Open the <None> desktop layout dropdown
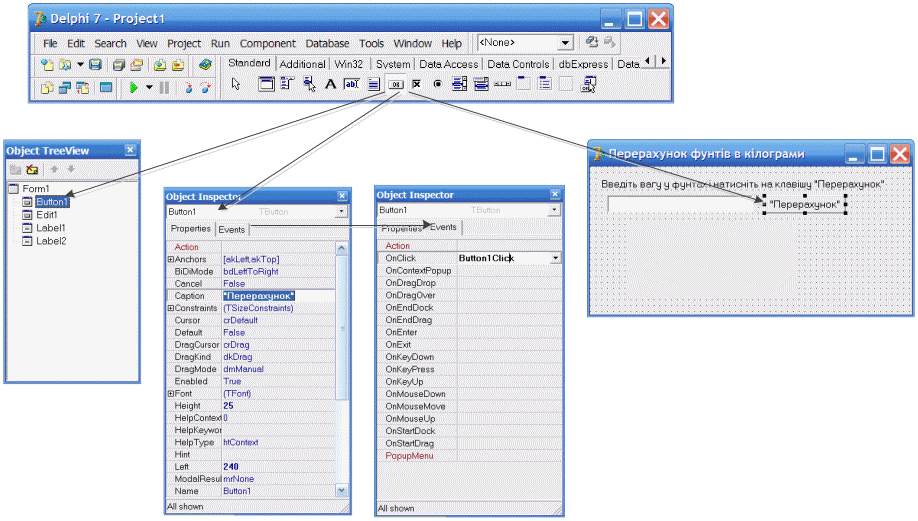Viewport: 918px width, 521px height. pyautogui.click(x=565, y=43)
